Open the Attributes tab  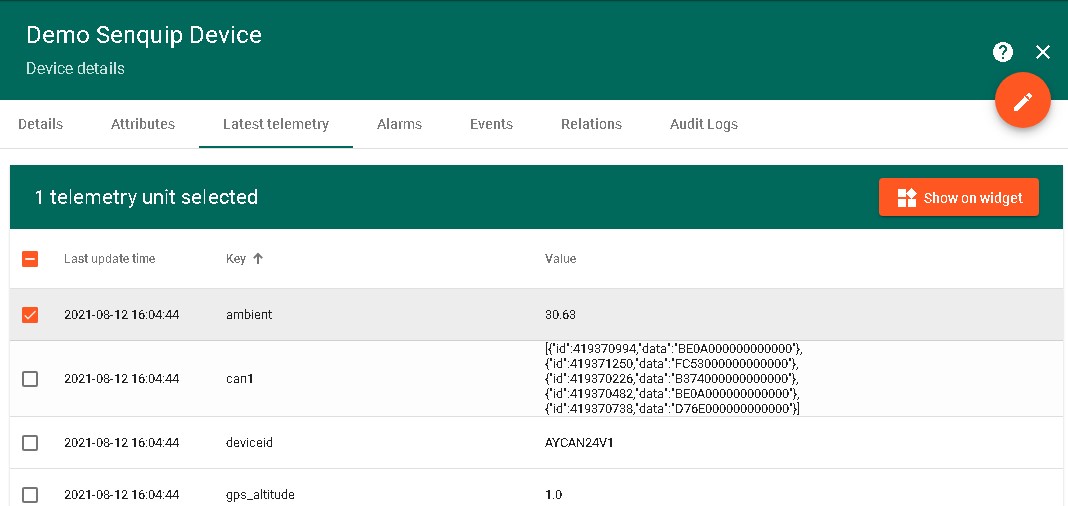click(143, 124)
